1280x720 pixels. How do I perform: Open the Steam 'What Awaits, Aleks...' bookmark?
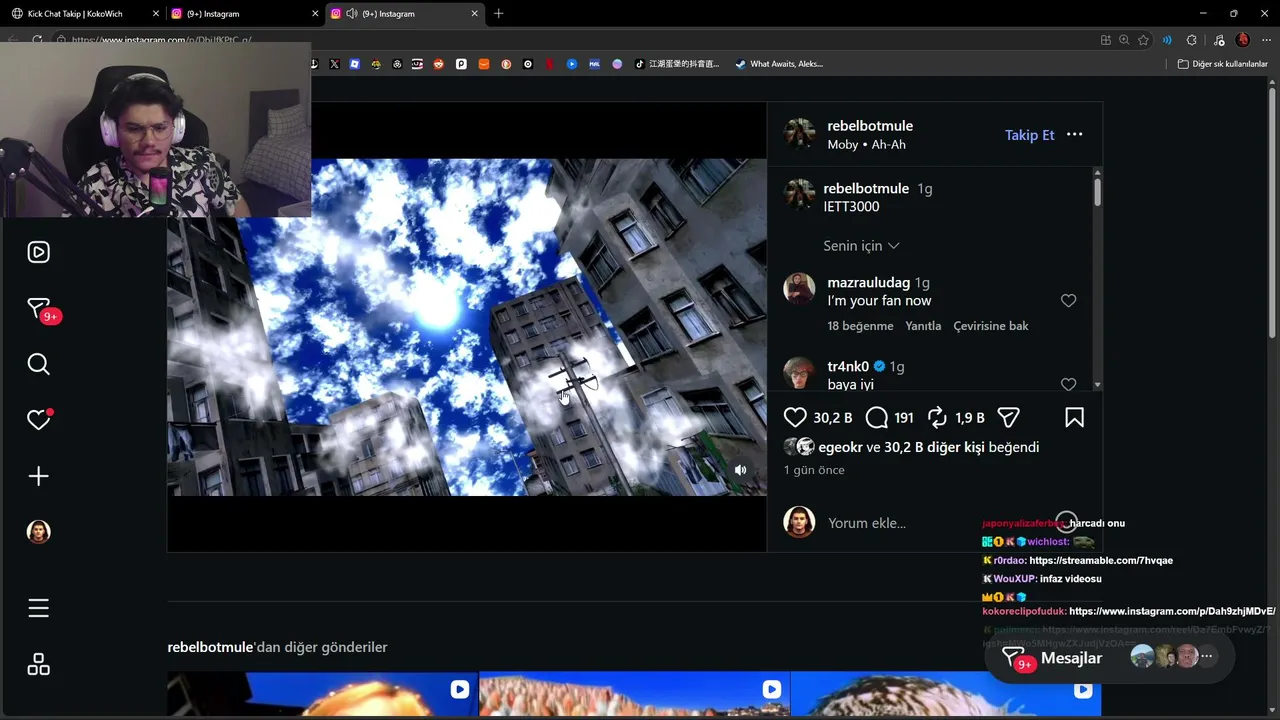(779, 64)
